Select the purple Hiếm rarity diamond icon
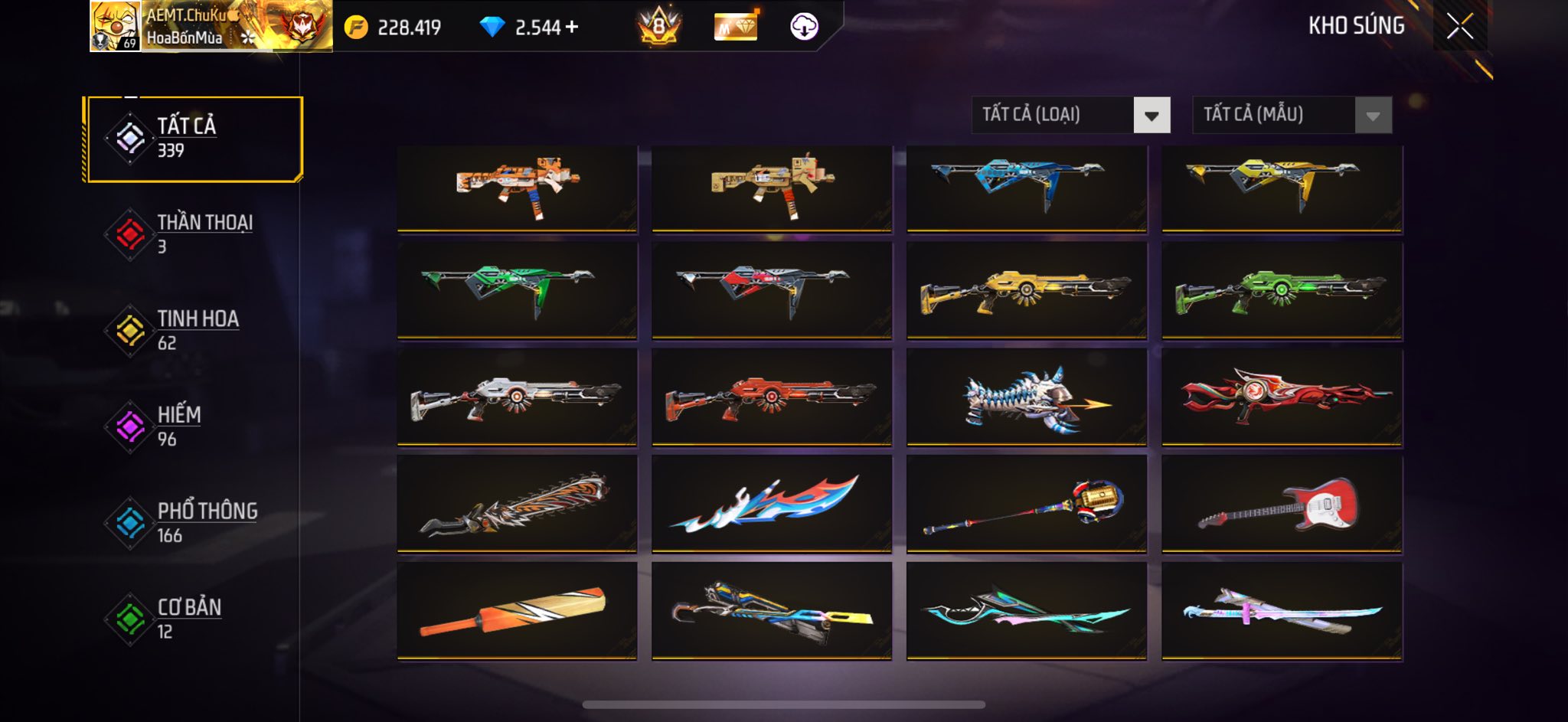The width and height of the screenshot is (1568, 722). tap(130, 427)
